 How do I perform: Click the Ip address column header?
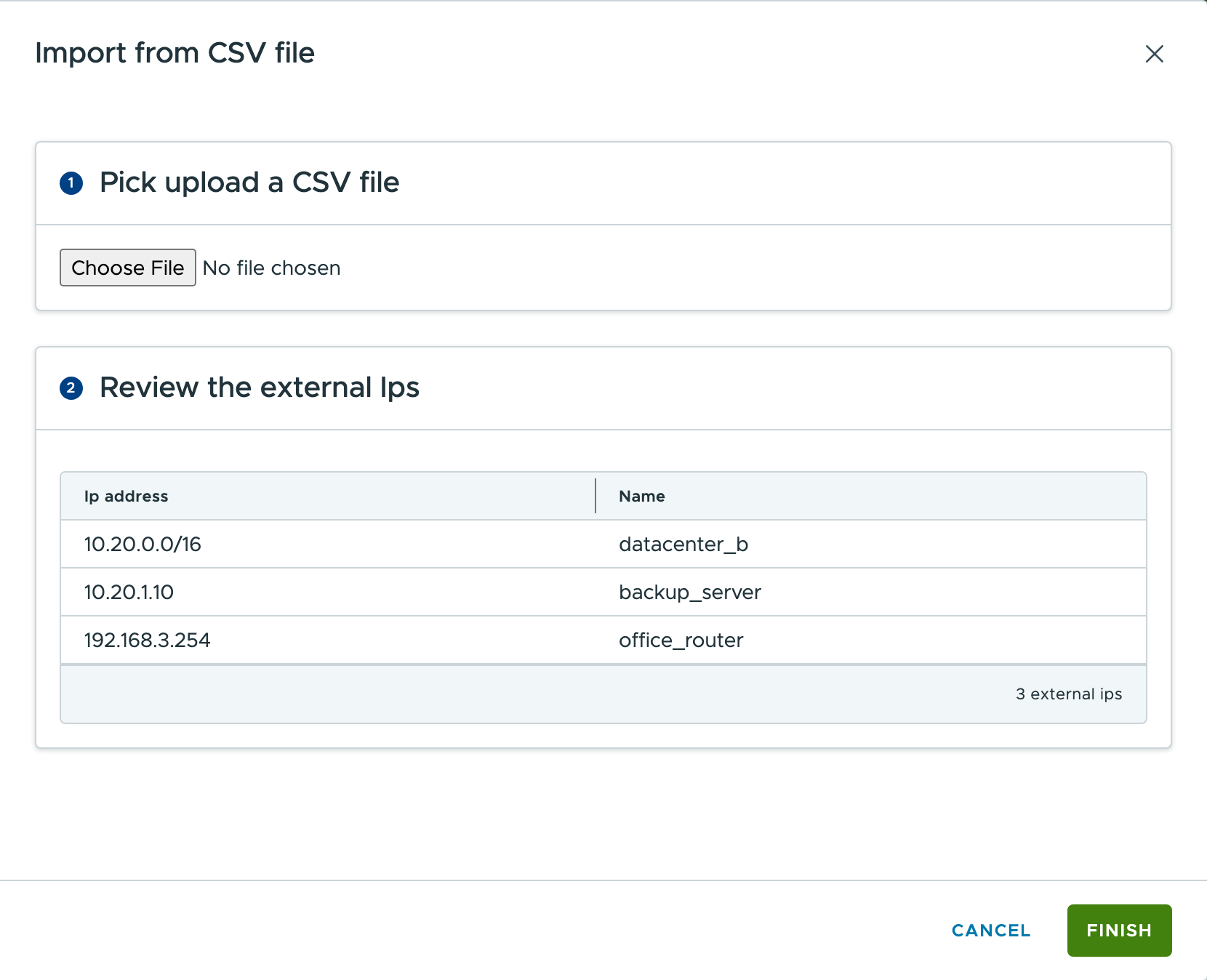pos(328,496)
